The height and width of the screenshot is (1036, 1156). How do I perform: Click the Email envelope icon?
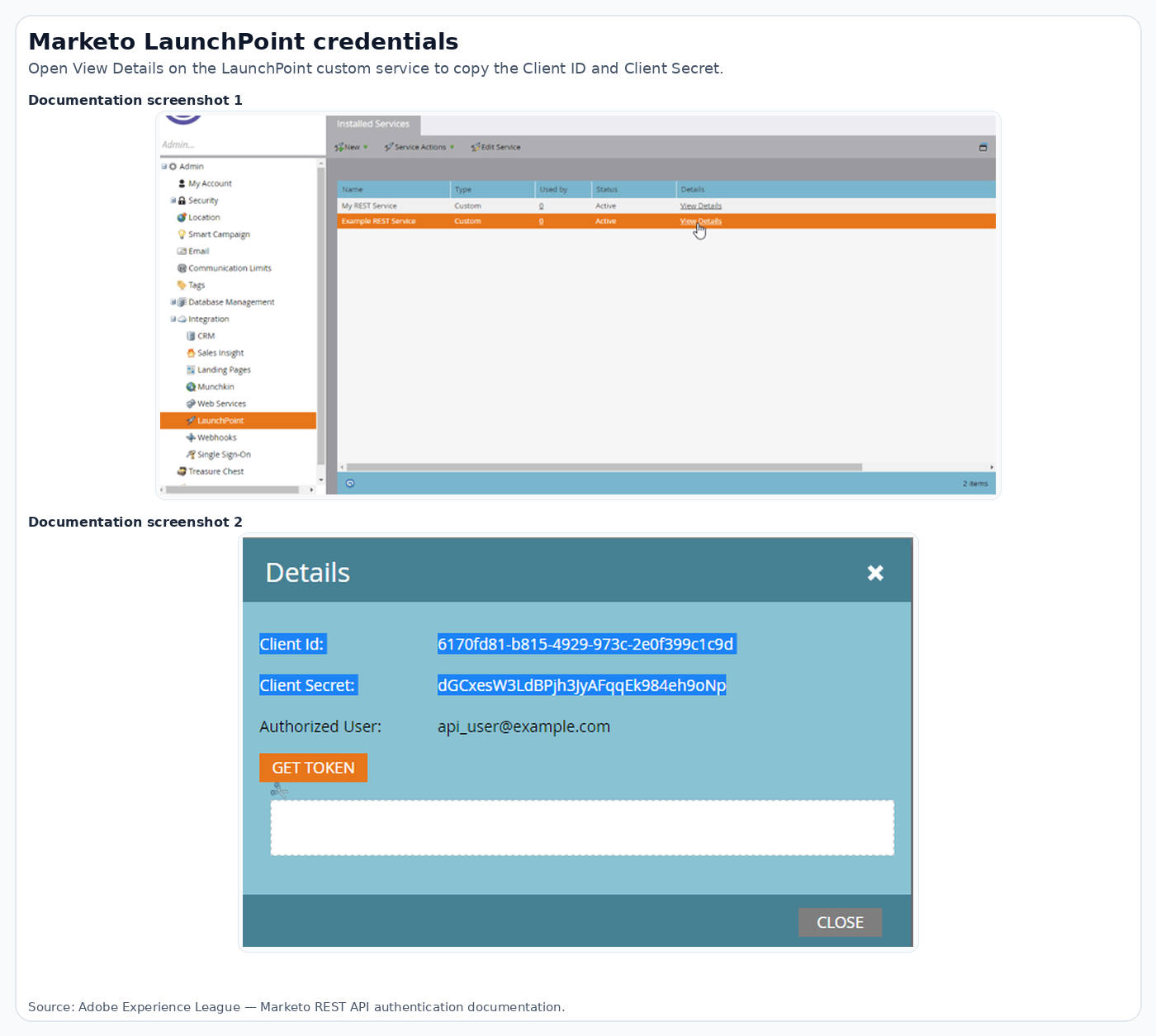182,251
